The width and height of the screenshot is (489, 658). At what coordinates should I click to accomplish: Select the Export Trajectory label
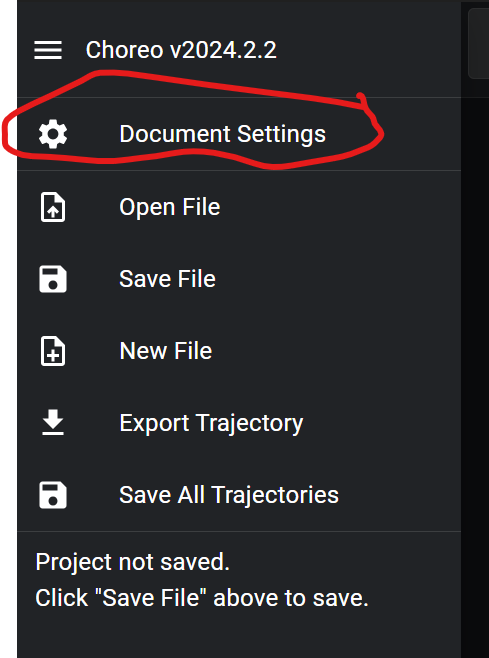211,423
